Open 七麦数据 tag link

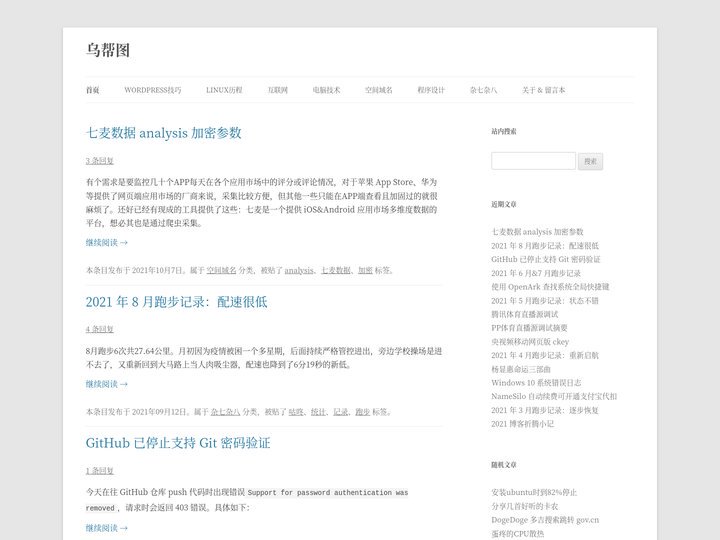click(336, 270)
